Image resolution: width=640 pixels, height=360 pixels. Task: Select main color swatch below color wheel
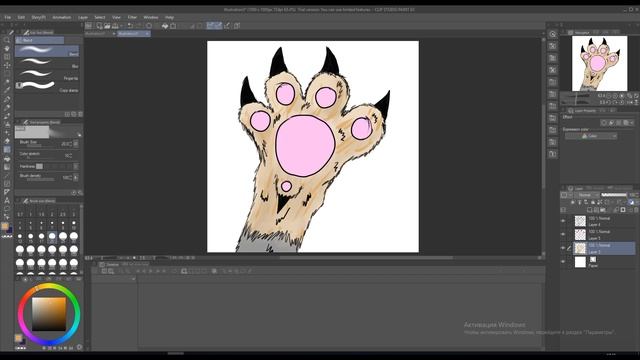click(x=18, y=338)
